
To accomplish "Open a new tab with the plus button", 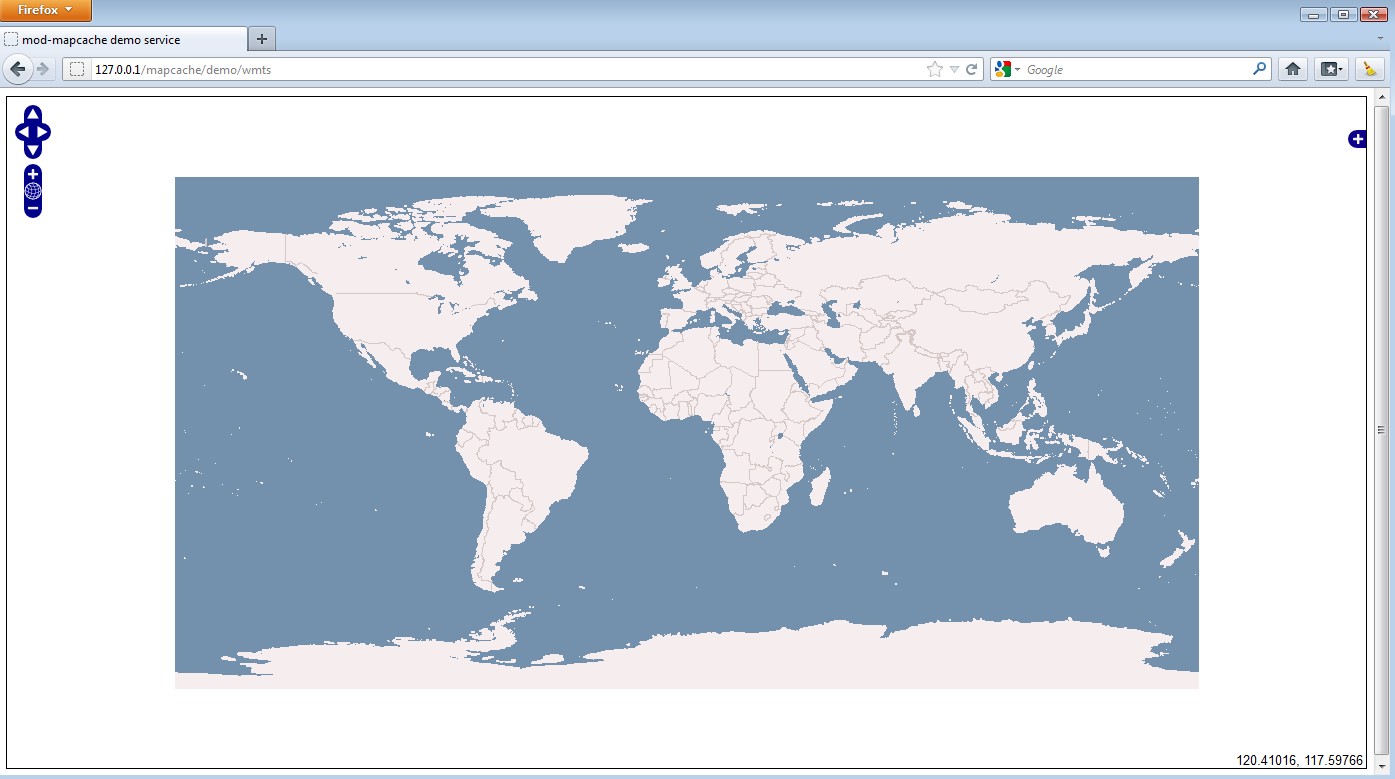I will tap(262, 39).
